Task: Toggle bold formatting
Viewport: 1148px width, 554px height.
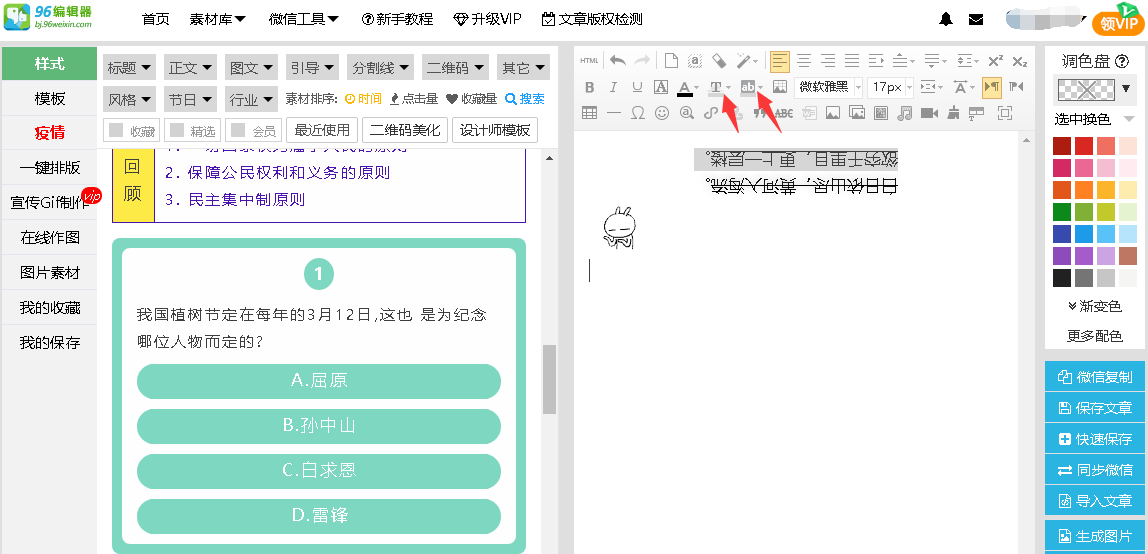Action: pyautogui.click(x=589, y=87)
